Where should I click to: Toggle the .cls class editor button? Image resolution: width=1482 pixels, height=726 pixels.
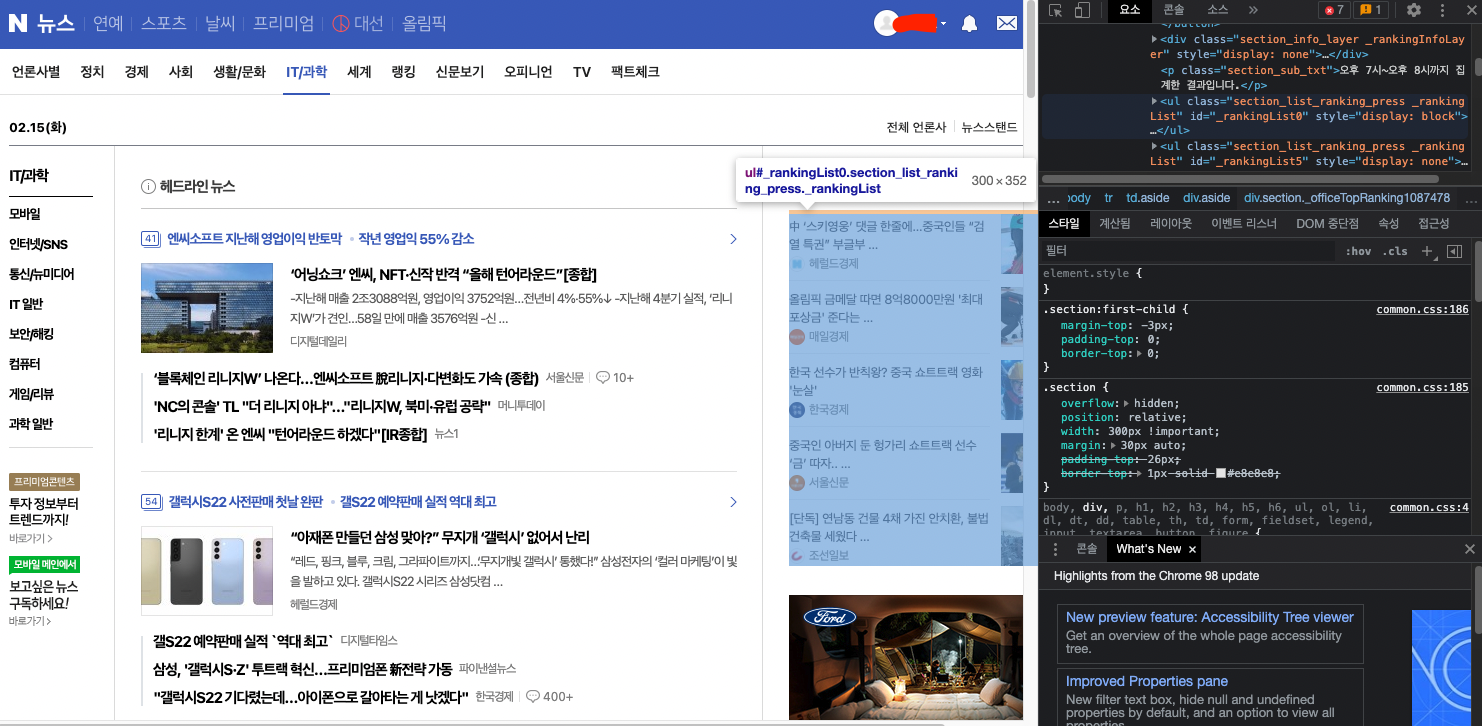pyautogui.click(x=1395, y=251)
